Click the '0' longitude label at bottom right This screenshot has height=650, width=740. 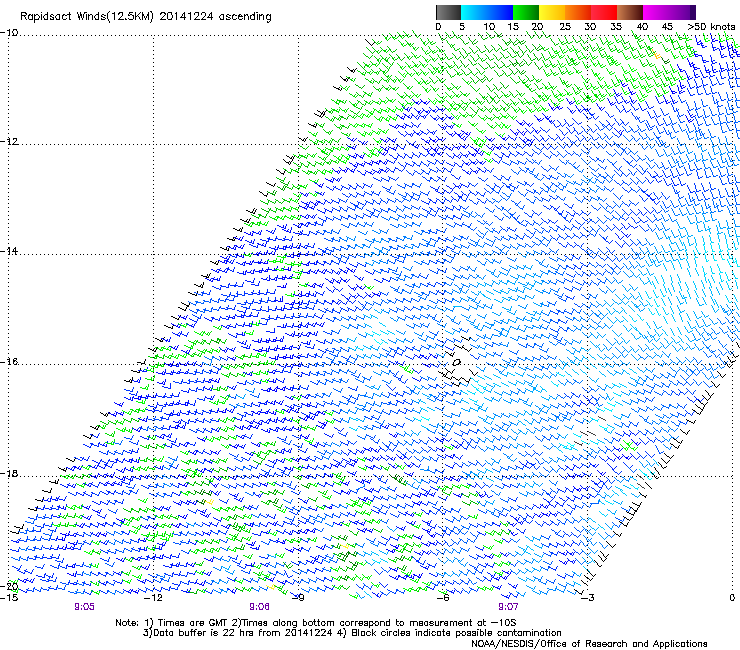tap(732, 598)
